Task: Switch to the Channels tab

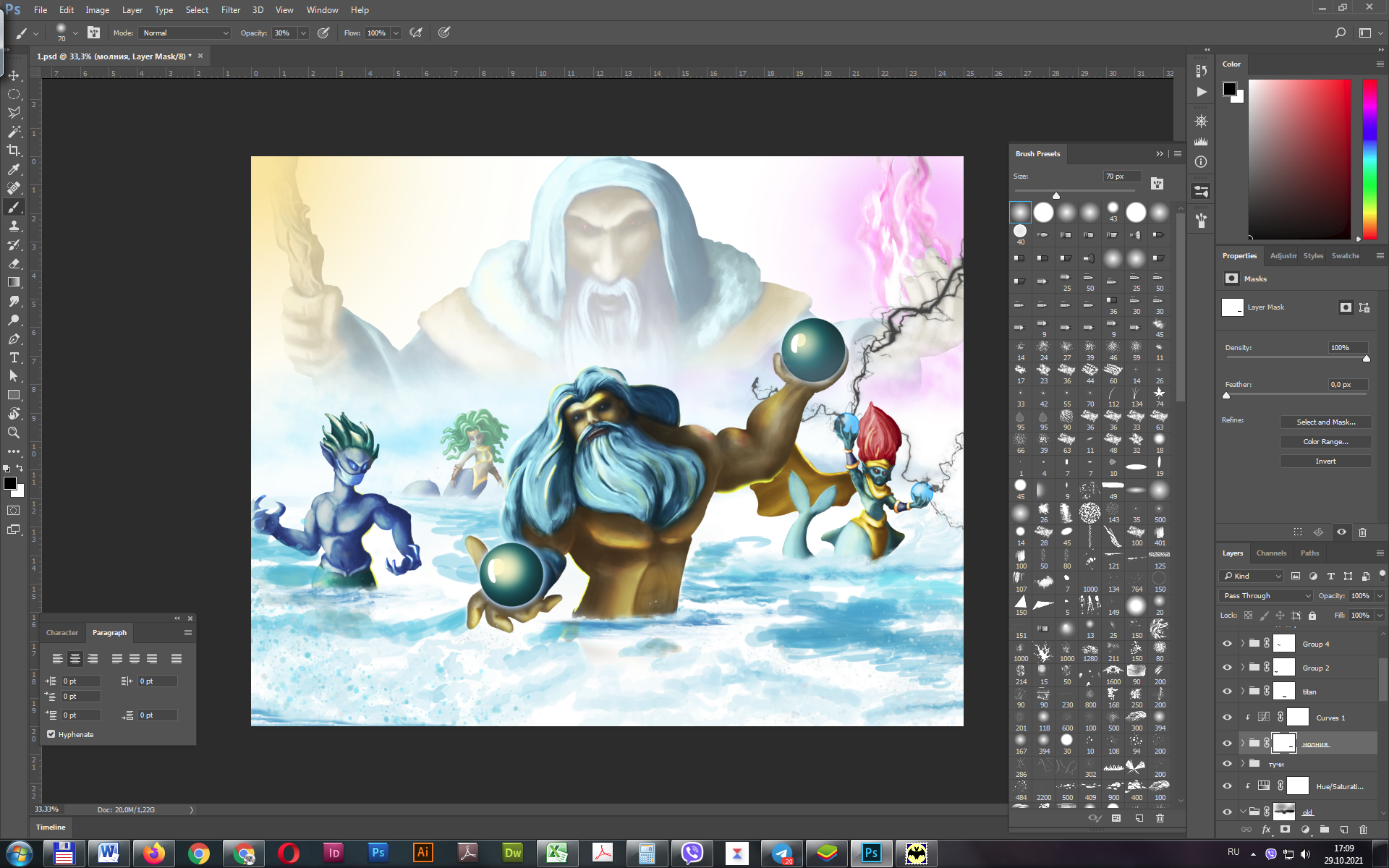Action: tap(1271, 553)
